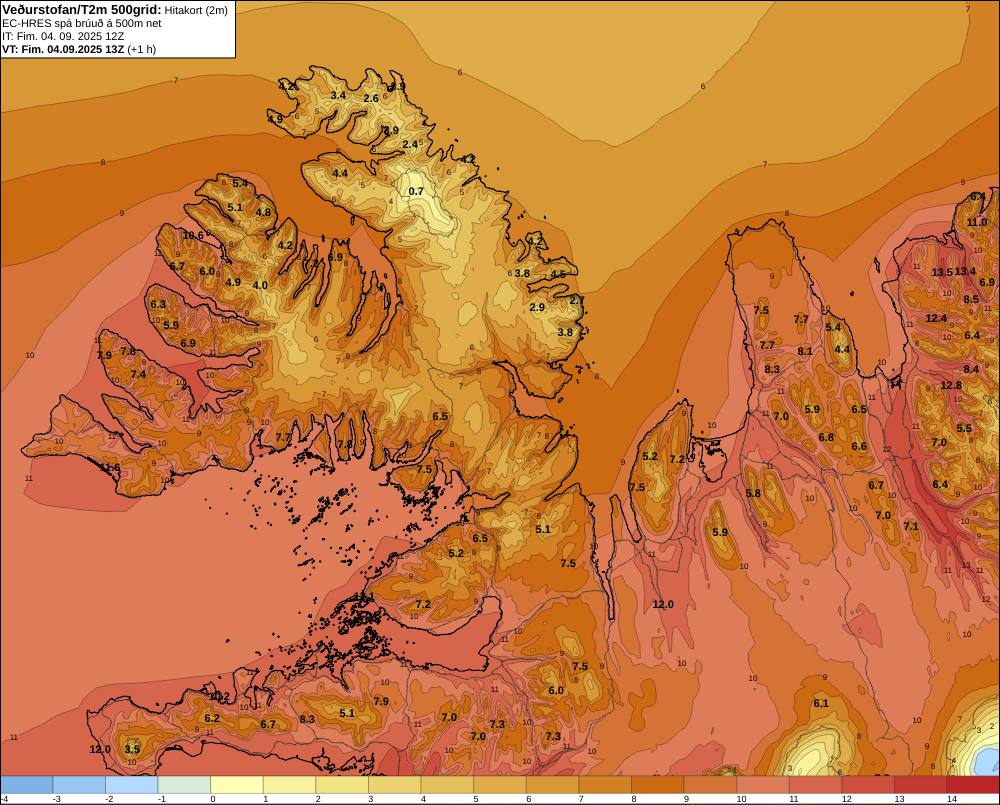Click the temperature value '13.5'
Image resolution: width=1000 pixels, height=805 pixels.
pyautogui.click(x=942, y=272)
